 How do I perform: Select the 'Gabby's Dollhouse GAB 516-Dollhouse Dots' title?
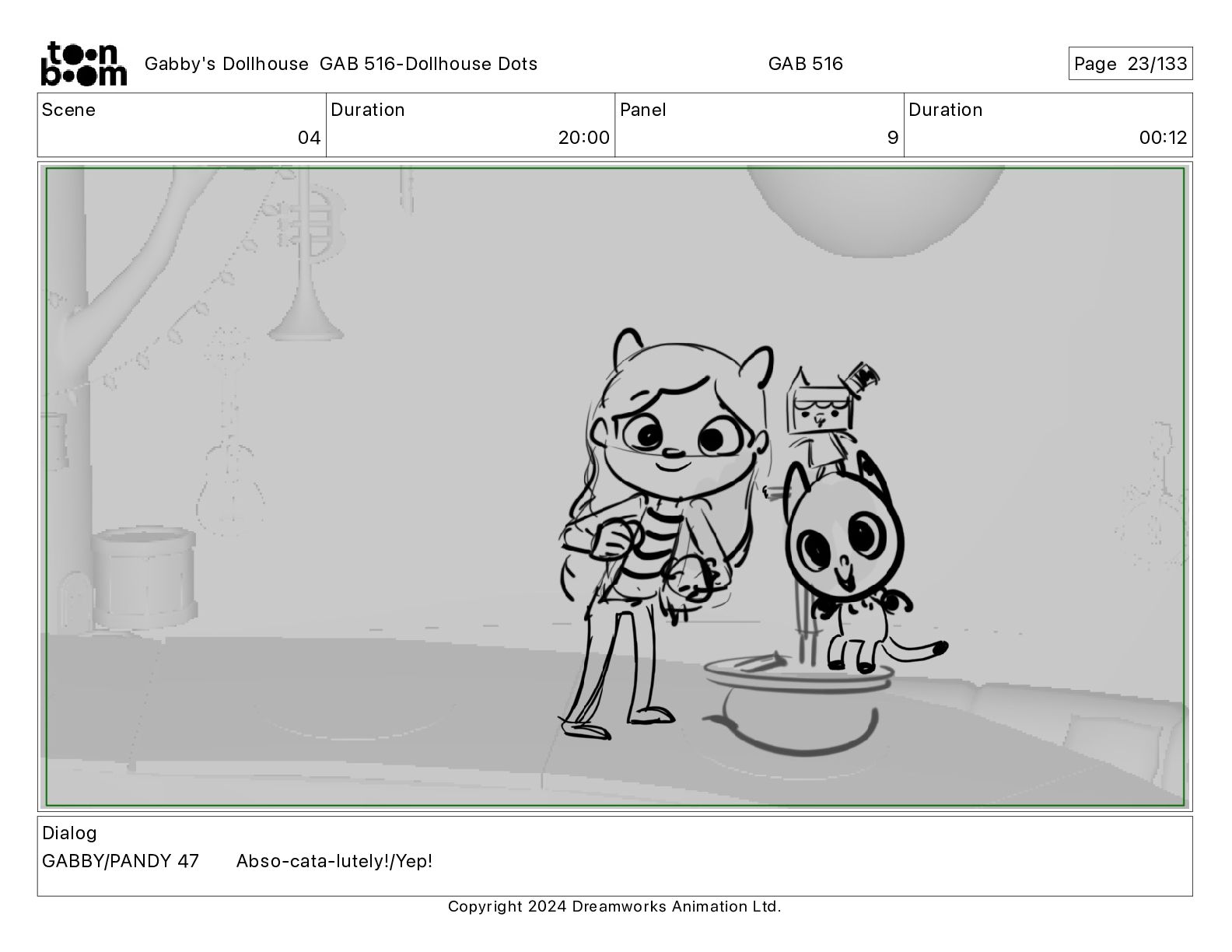[341, 64]
